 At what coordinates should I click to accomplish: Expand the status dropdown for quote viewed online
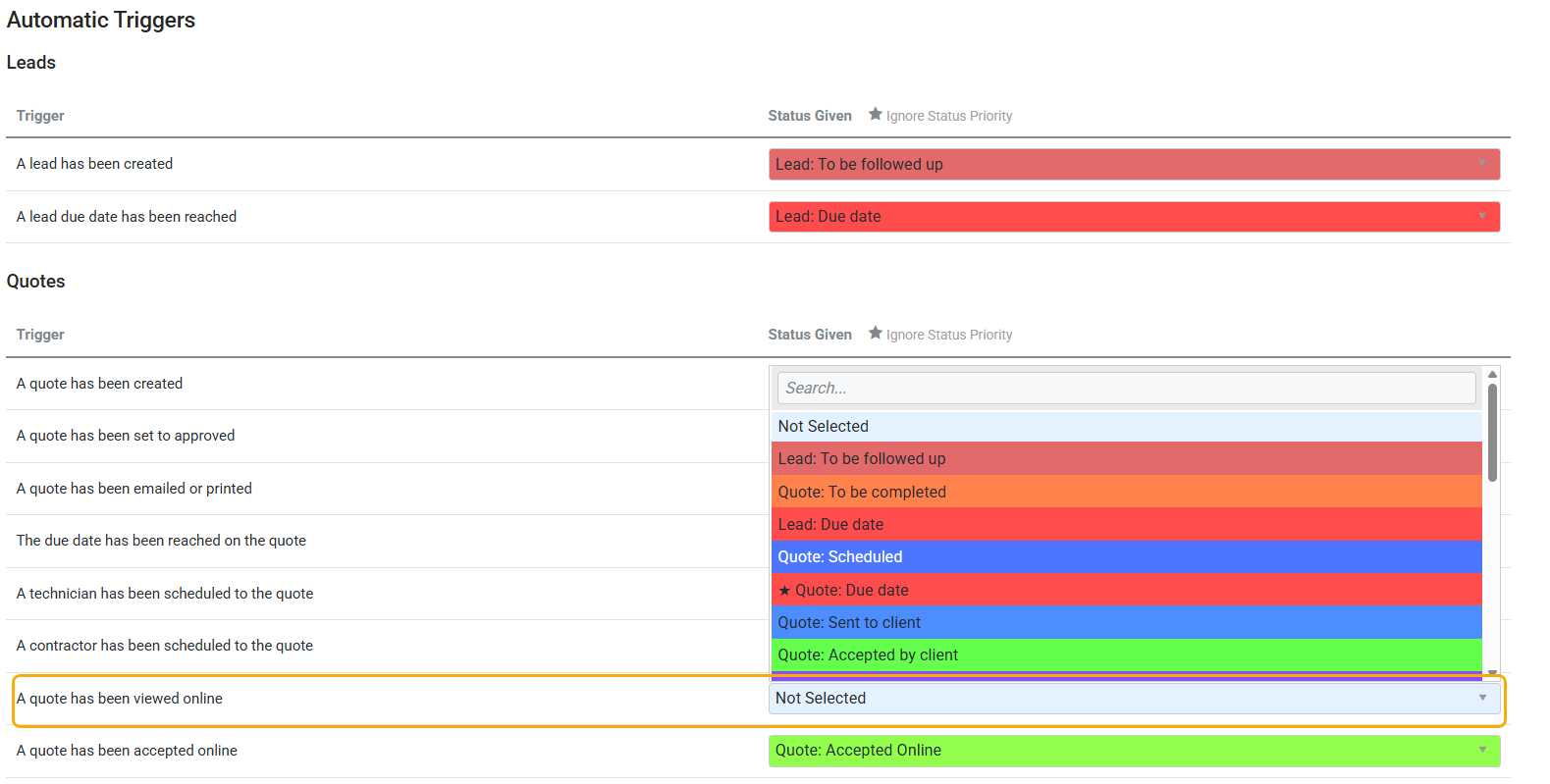[x=1134, y=698]
